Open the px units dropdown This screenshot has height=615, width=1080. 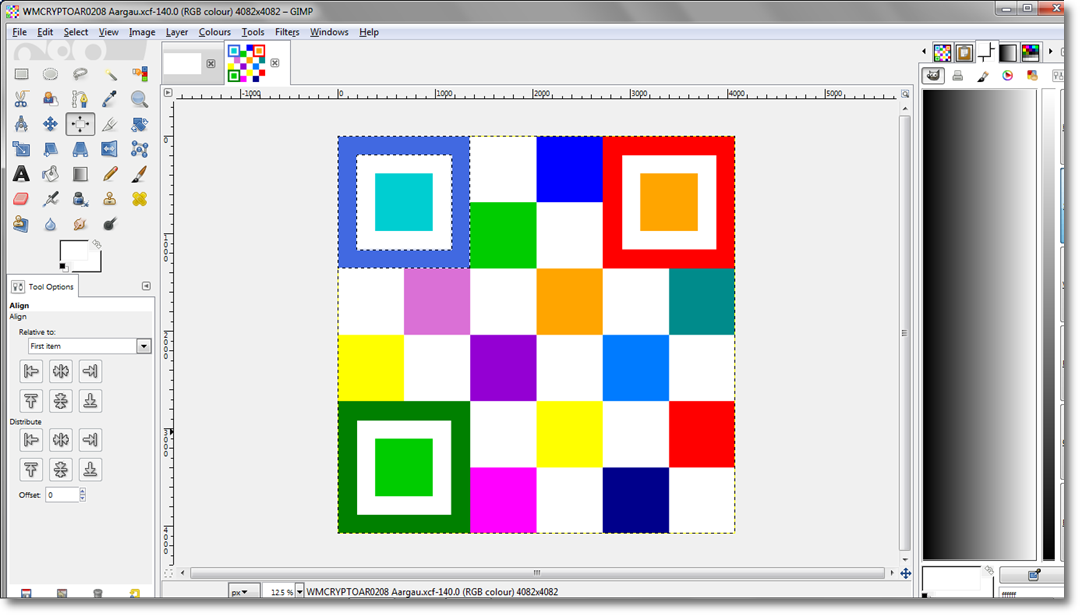point(243,592)
